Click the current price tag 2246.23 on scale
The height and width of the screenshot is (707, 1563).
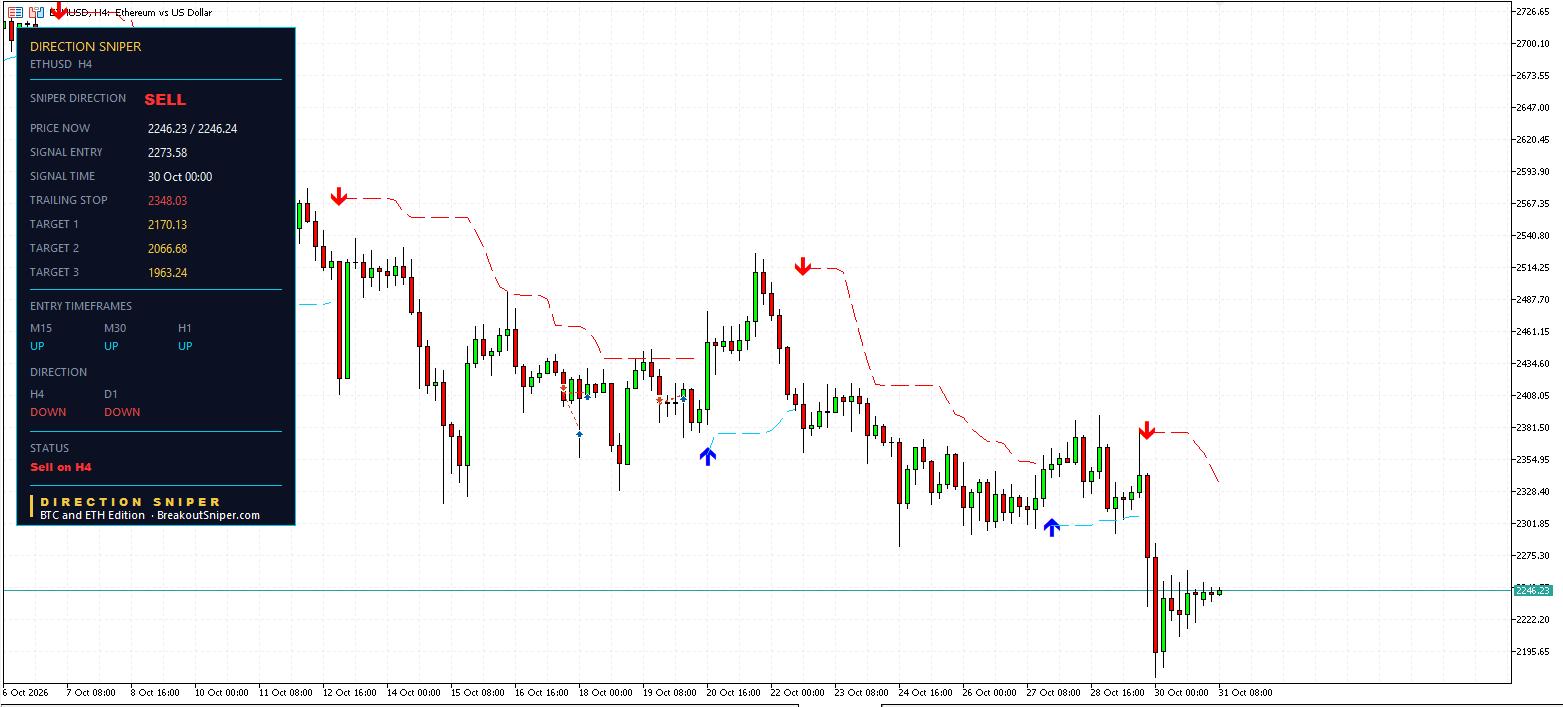pos(1532,590)
